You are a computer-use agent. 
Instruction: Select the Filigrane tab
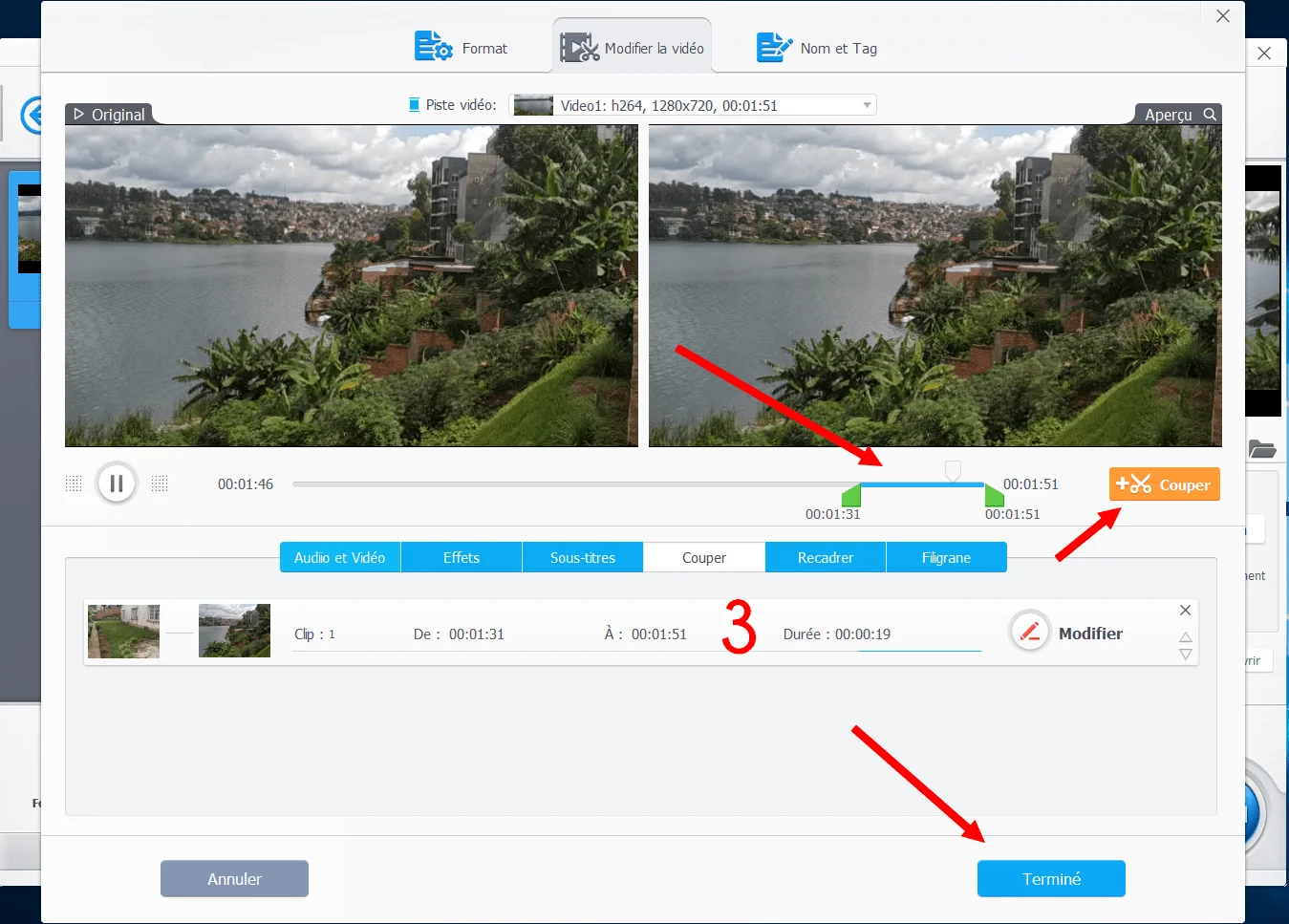tap(947, 557)
